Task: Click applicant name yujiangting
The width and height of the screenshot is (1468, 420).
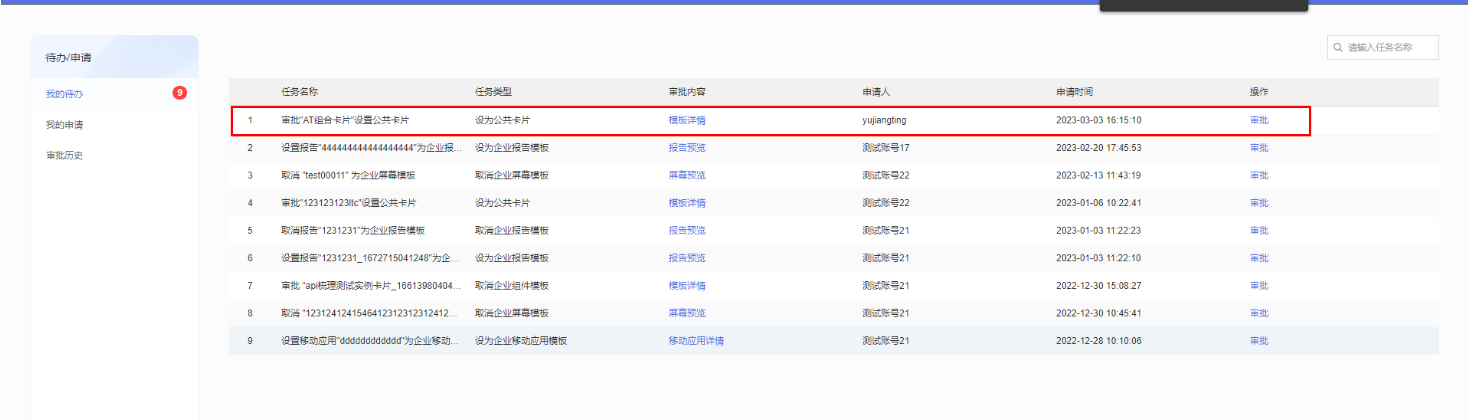Action: tap(884, 120)
